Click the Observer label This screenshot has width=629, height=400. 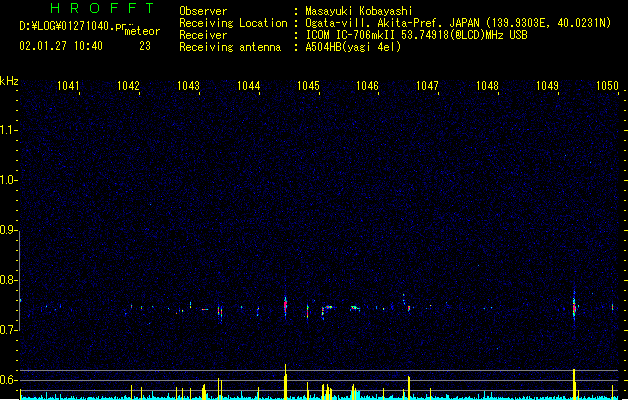203,11
